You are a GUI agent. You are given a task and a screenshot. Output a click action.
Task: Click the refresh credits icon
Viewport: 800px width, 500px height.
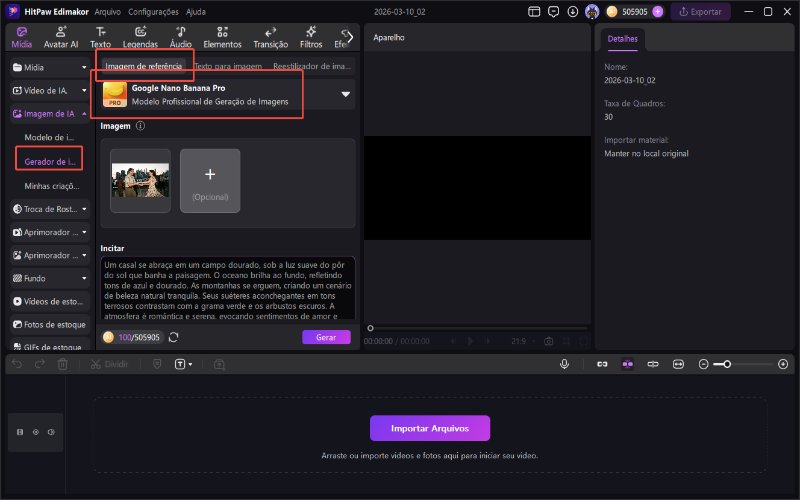click(174, 338)
